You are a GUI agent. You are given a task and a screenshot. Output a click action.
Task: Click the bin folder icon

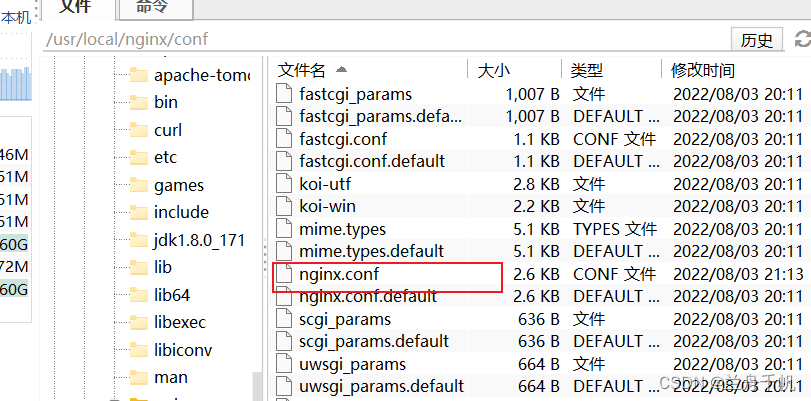(139, 102)
